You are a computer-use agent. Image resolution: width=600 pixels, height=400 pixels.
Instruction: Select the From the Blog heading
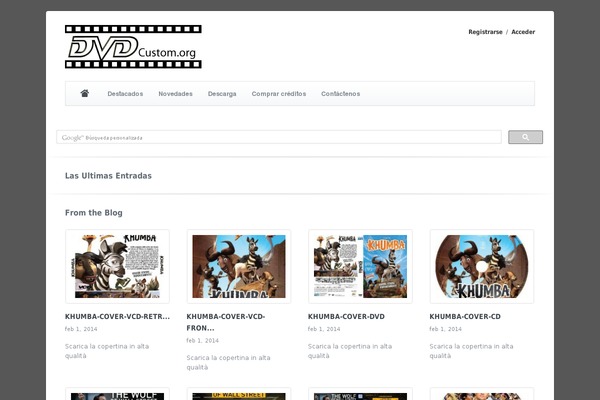94,212
